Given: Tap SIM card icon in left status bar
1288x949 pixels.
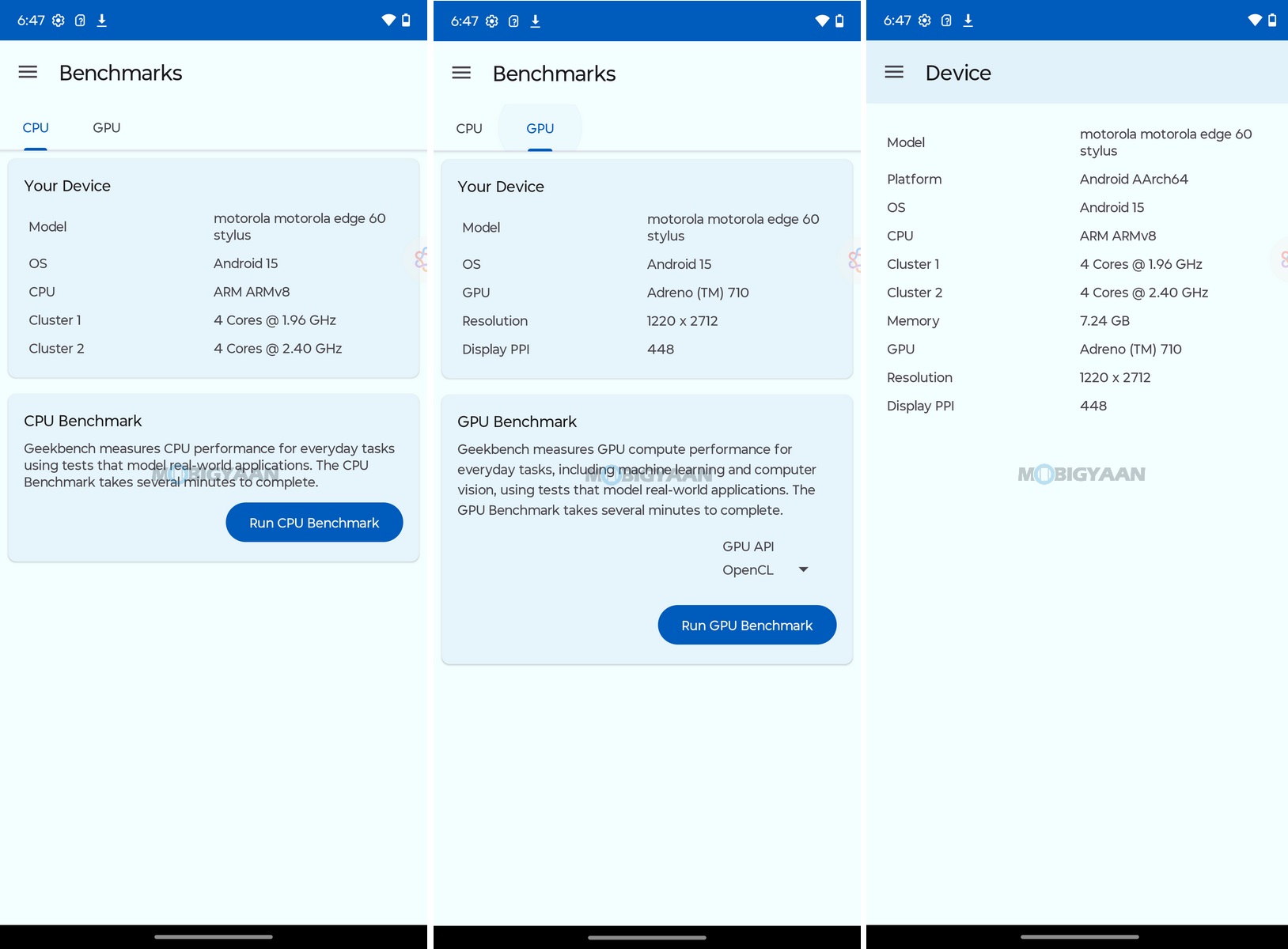Looking at the screenshot, I should coord(80,21).
